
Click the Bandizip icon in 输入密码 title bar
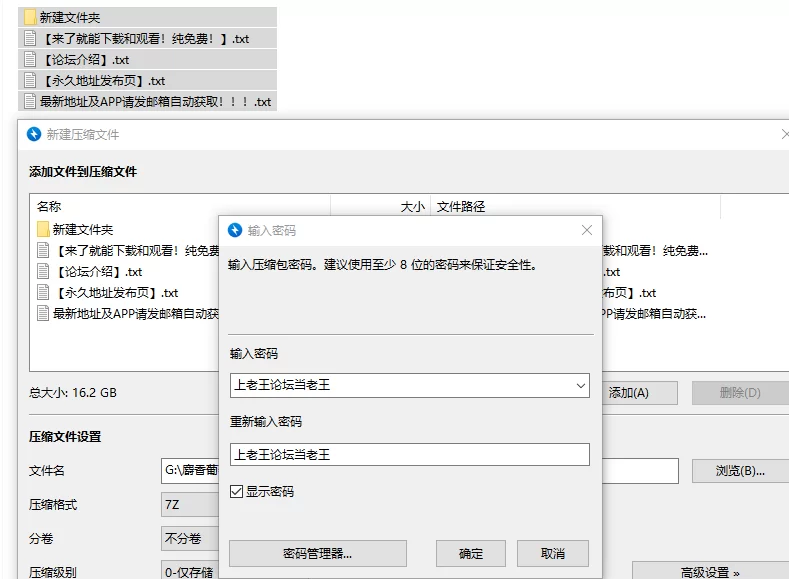[x=236, y=230]
